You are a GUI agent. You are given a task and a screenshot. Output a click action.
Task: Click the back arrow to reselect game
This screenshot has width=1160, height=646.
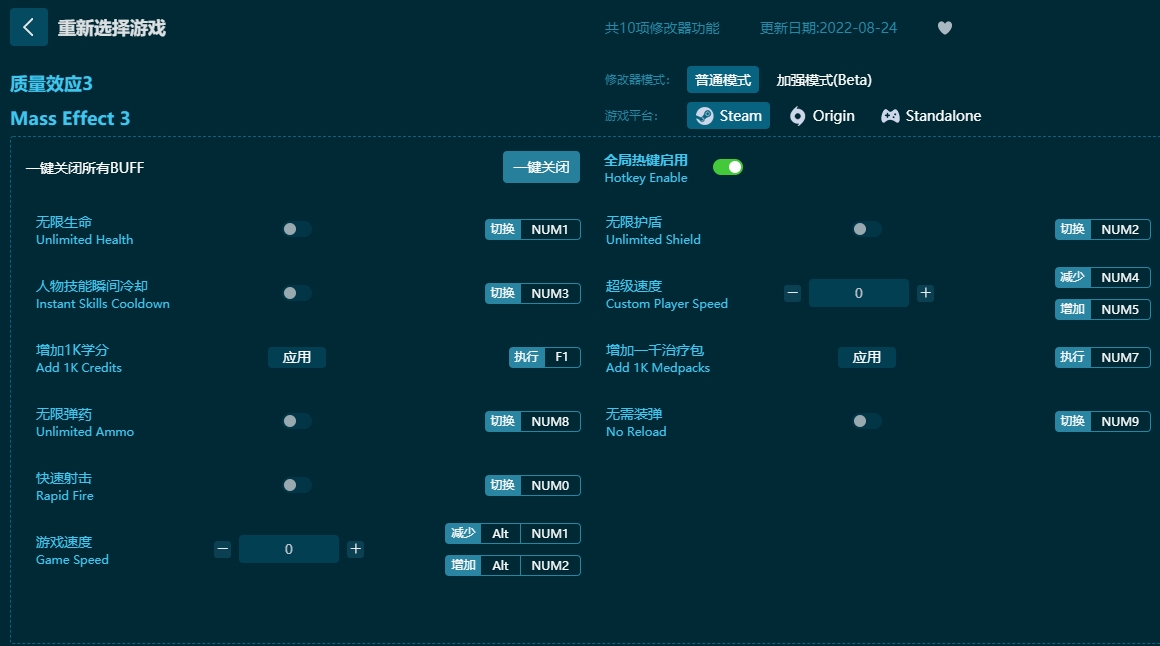(x=29, y=27)
